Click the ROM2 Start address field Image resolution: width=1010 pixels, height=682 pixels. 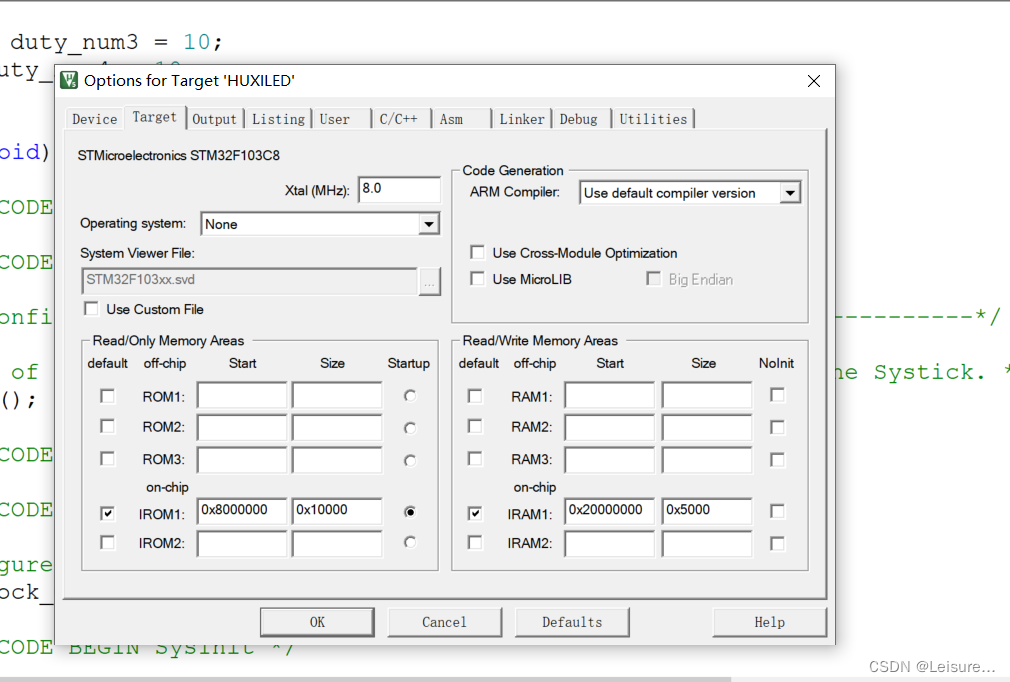pos(242,428)
